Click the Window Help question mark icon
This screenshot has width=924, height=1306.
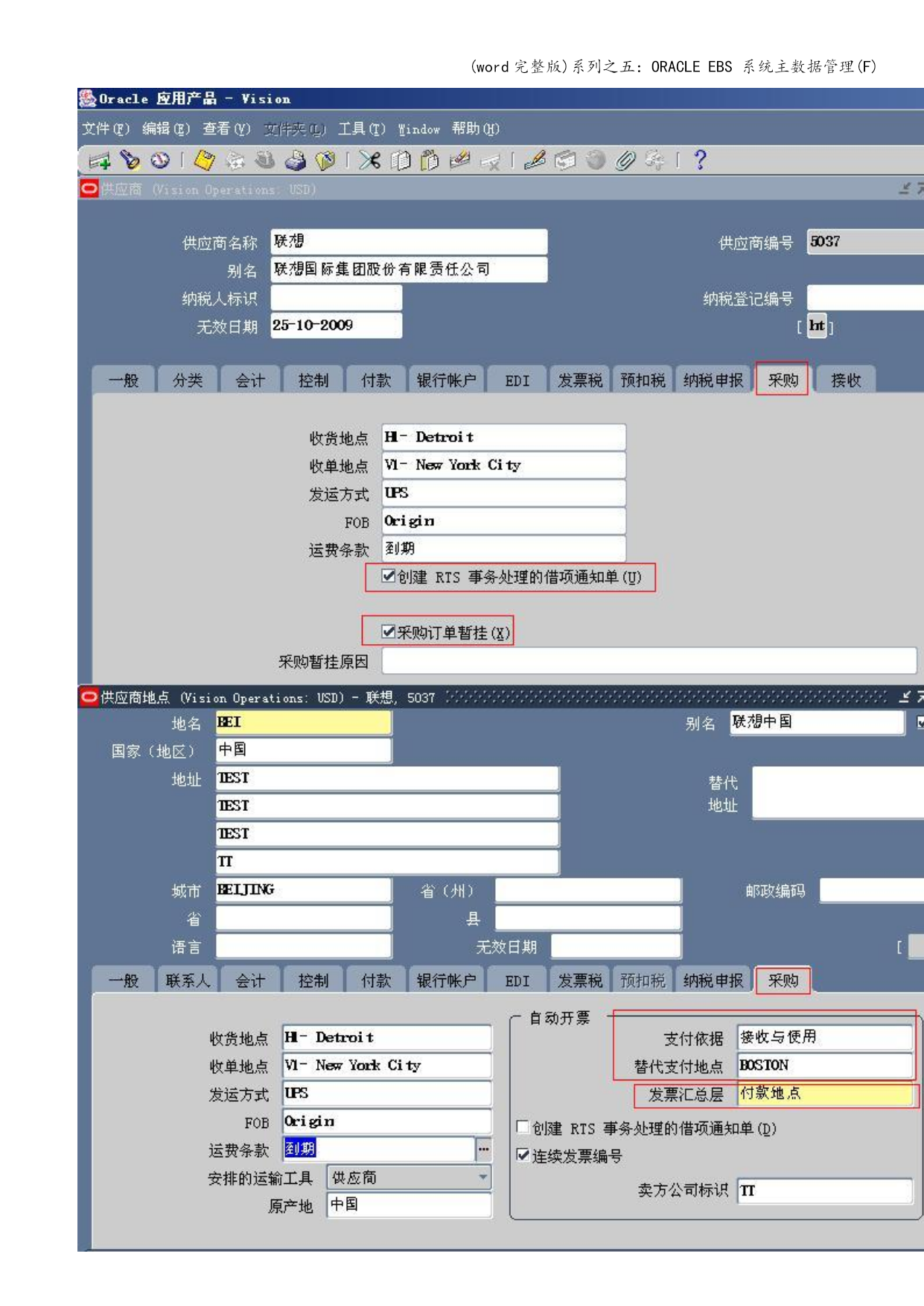tap(700, 160)
